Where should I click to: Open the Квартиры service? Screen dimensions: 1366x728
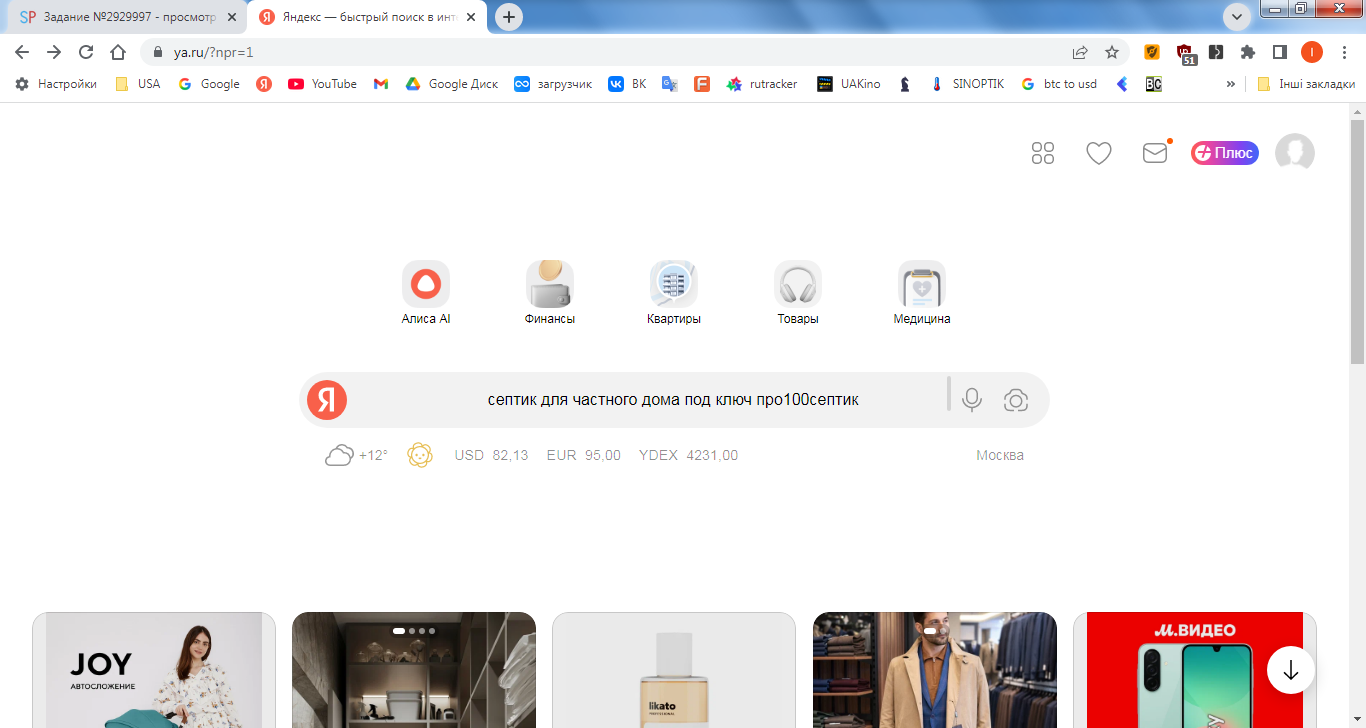coord(674,293)
